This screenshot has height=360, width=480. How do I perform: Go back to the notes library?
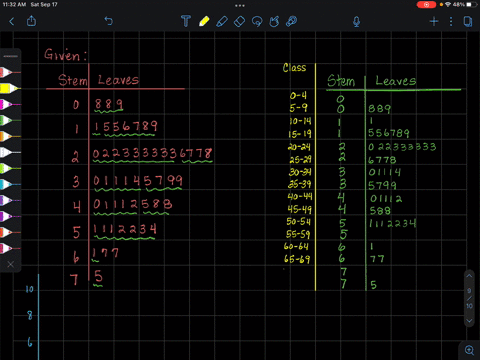tap(12, 22)
